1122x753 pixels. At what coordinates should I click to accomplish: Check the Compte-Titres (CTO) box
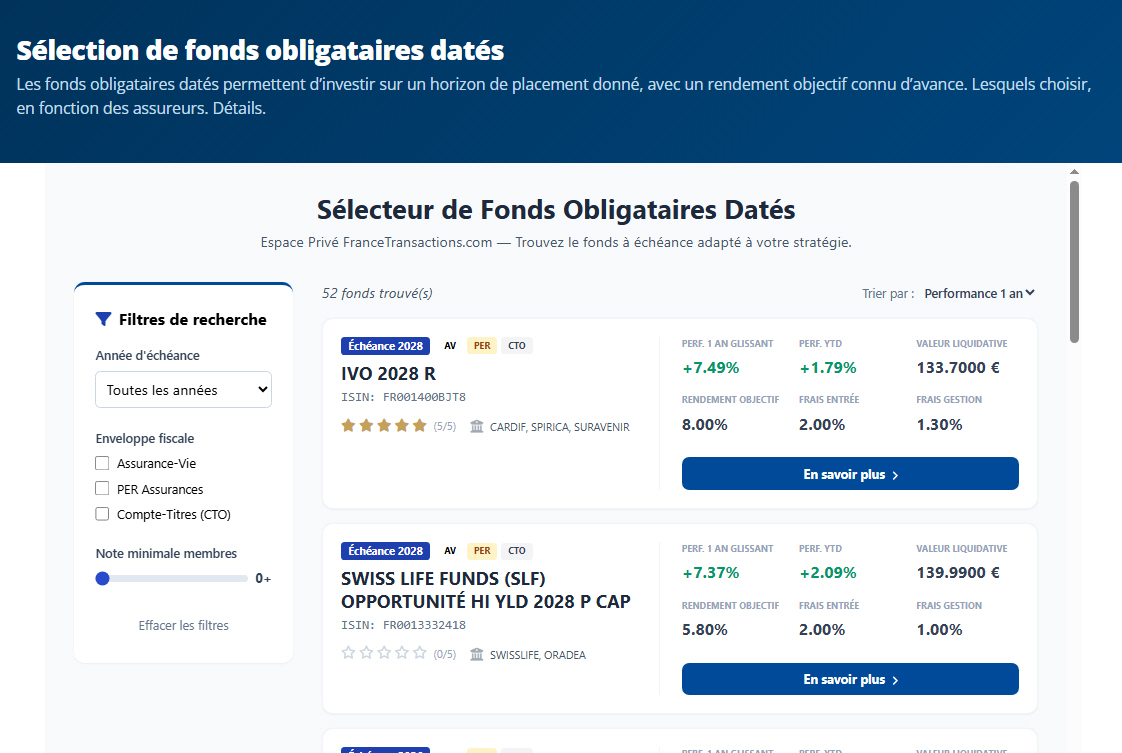[102, 514]
